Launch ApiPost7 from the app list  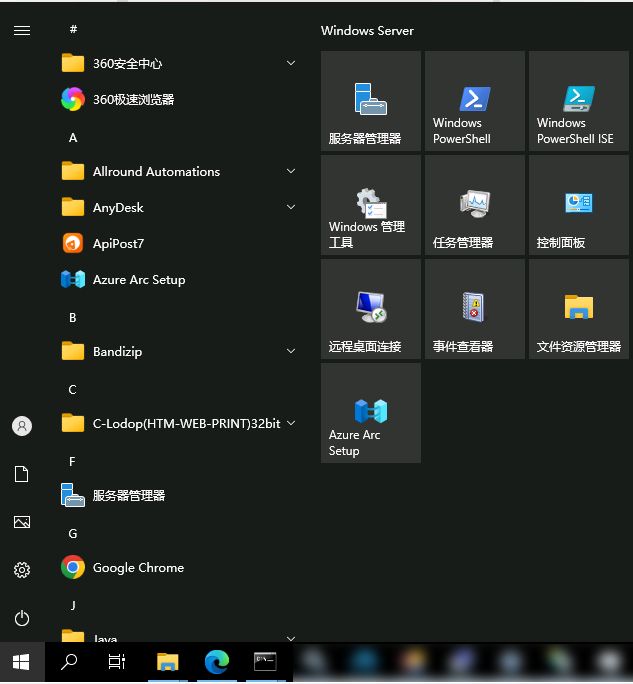point(179,243)
